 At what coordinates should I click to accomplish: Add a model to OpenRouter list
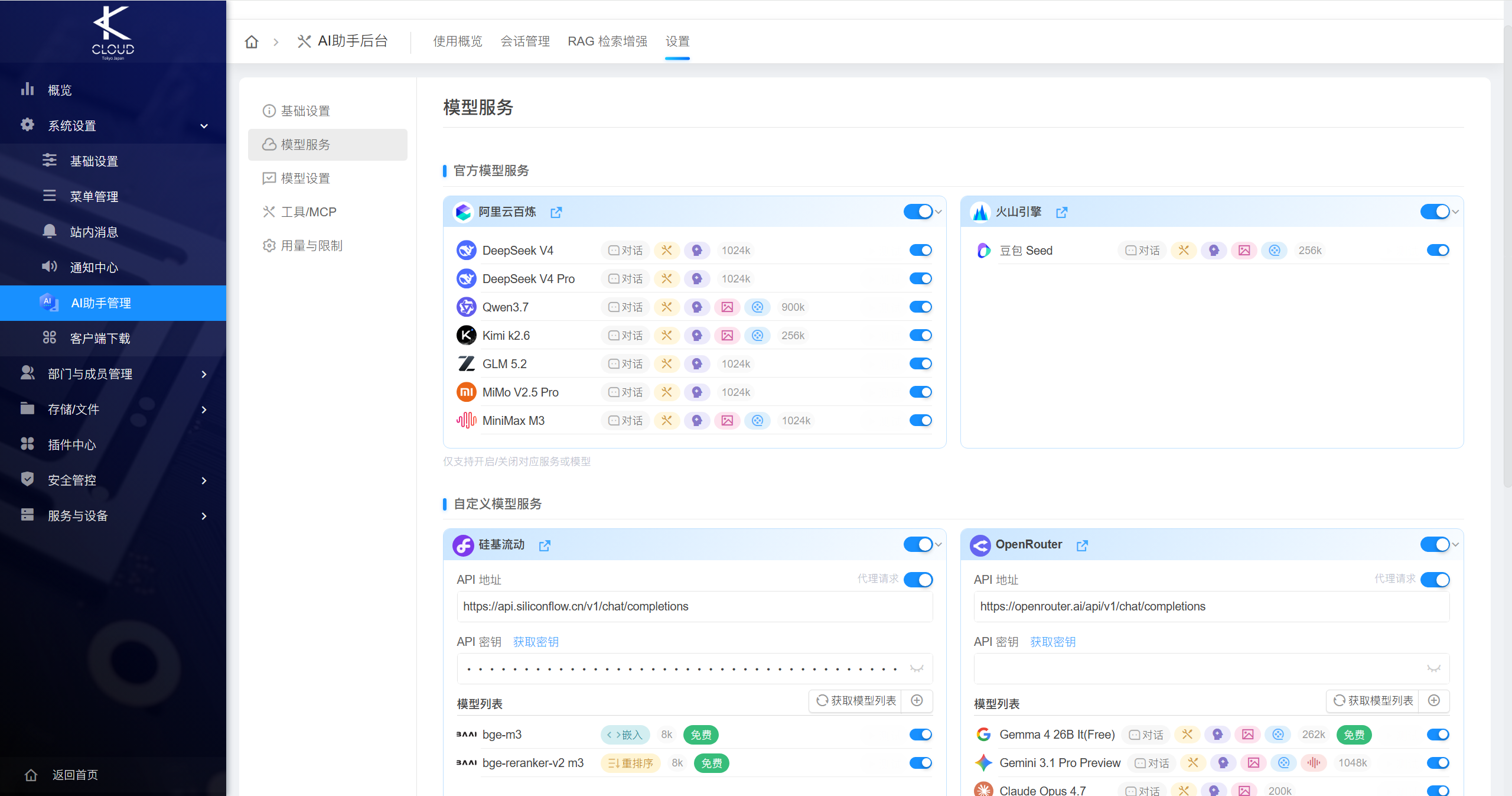click(1433, 700)
